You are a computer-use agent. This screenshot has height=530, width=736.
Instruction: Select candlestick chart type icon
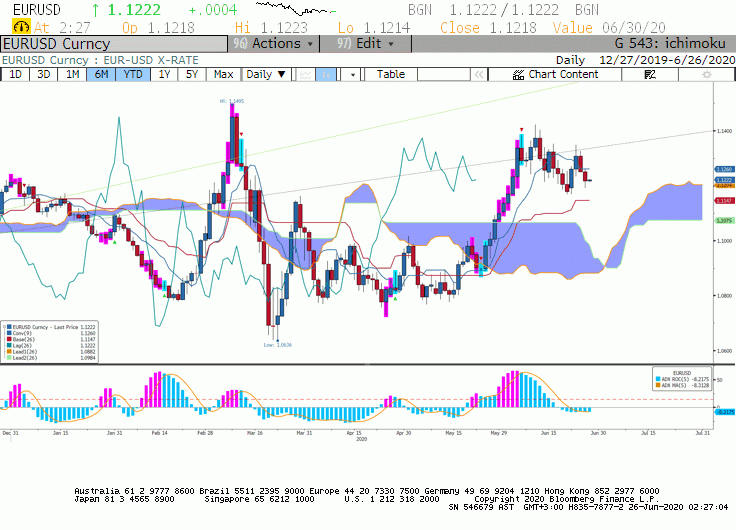(325, 75)
